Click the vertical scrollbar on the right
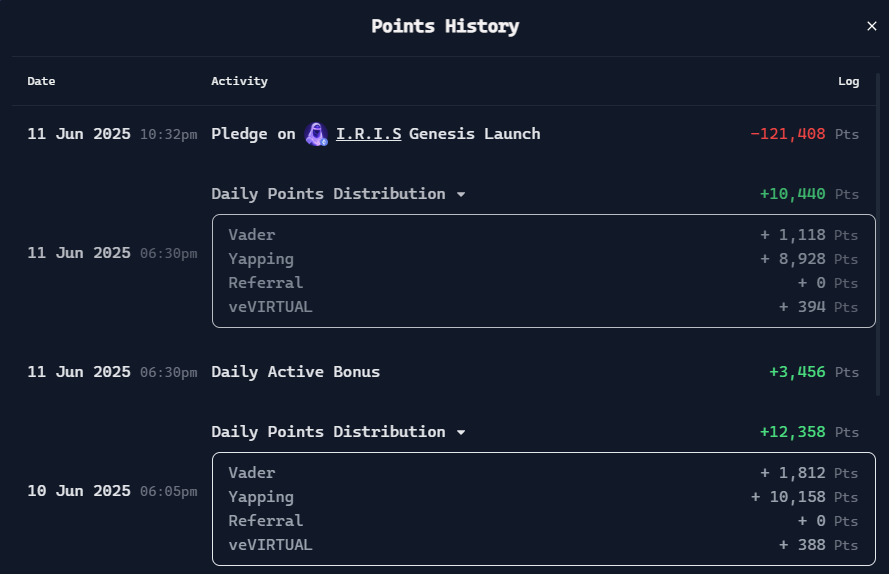The width and height of the screenshot is (889, 574). point(878,234)
